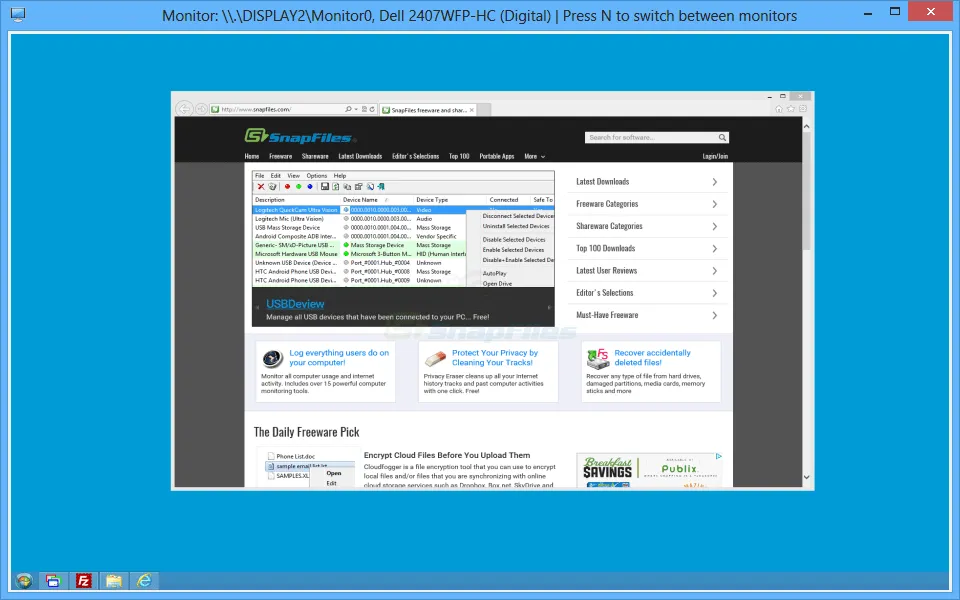960x600 pixels.
Task: Expand the Must-Have Freeware sidebar chevron
Action: coord(714,315)
